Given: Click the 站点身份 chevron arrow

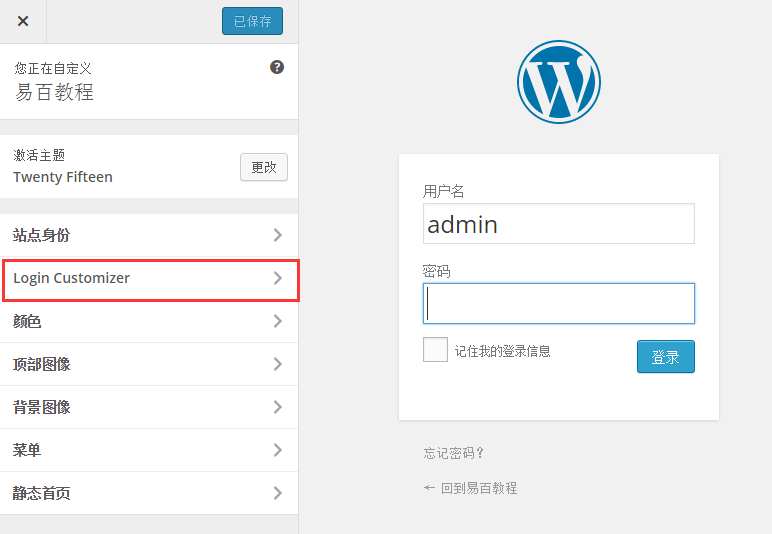Looking at the screenshot, I should tap(277, 235).
